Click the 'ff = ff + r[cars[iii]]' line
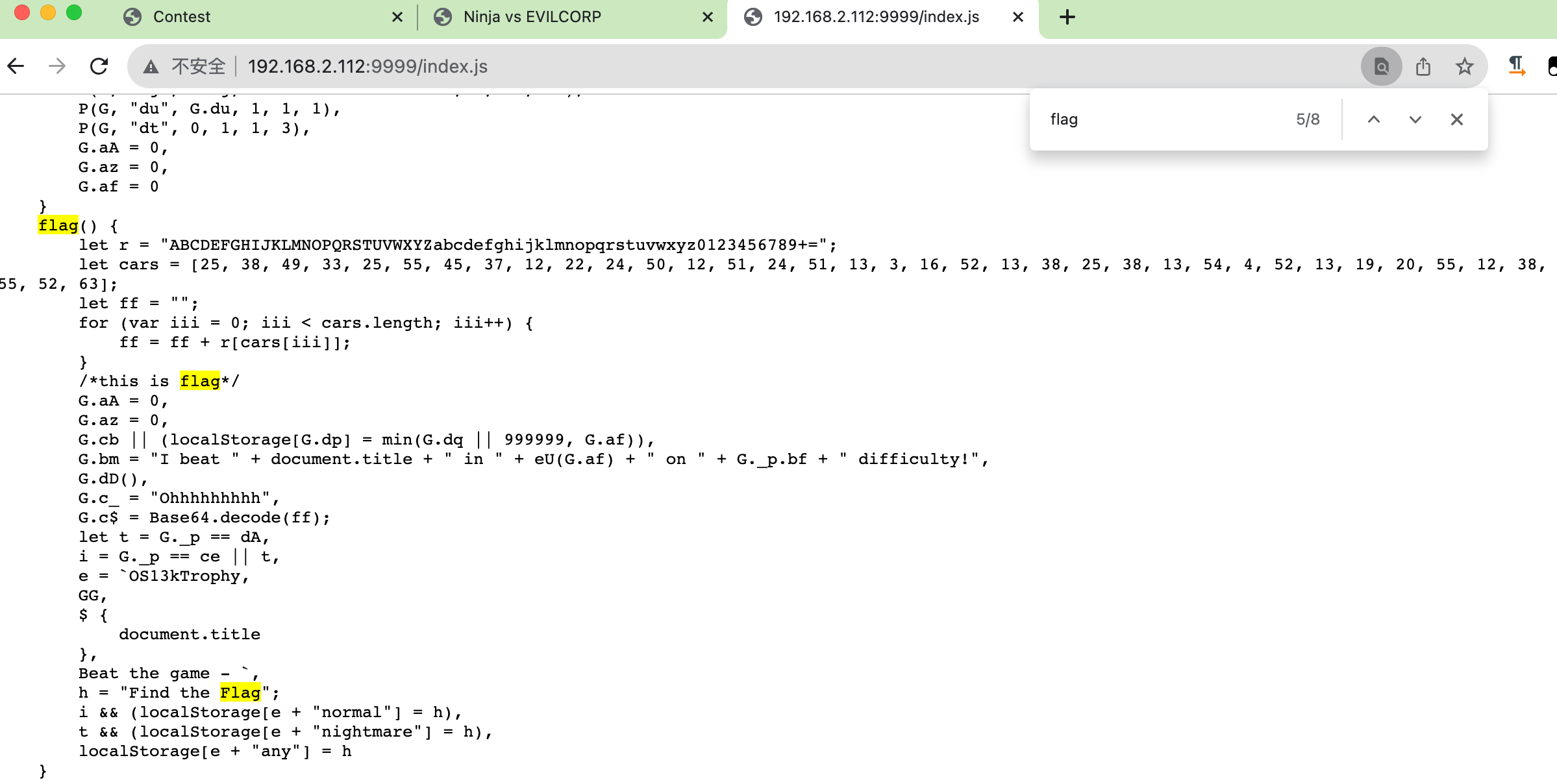 point(235,342)
